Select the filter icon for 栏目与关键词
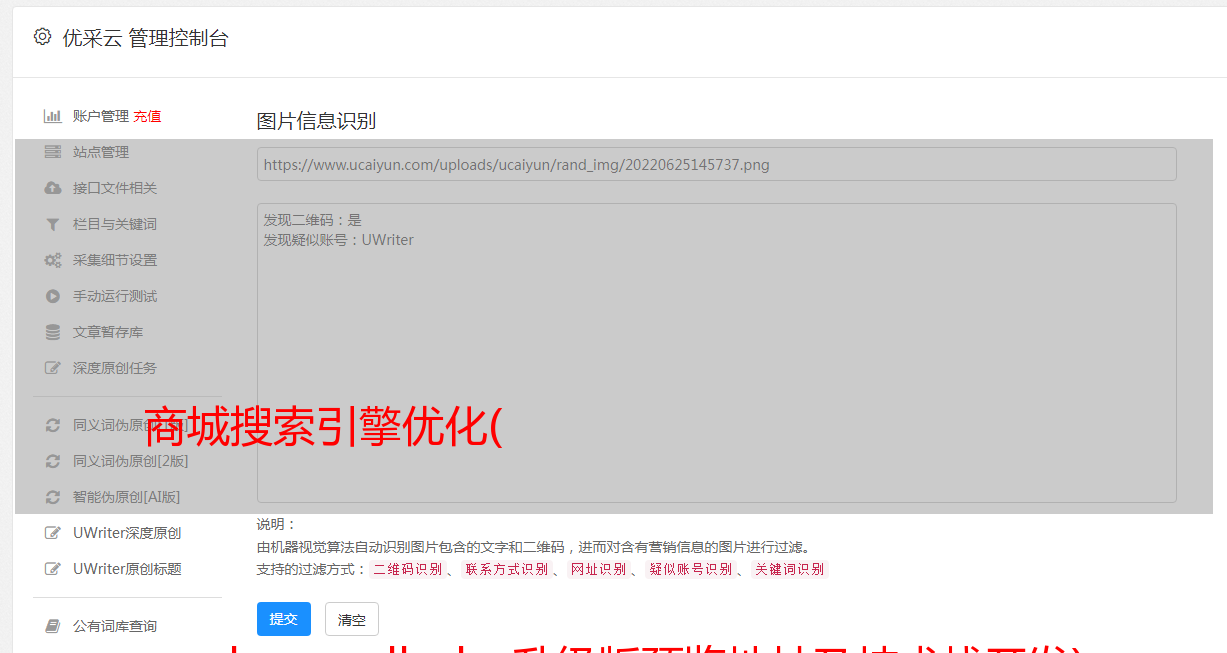This screenshot has height=653, width=1227. (53, 224)
